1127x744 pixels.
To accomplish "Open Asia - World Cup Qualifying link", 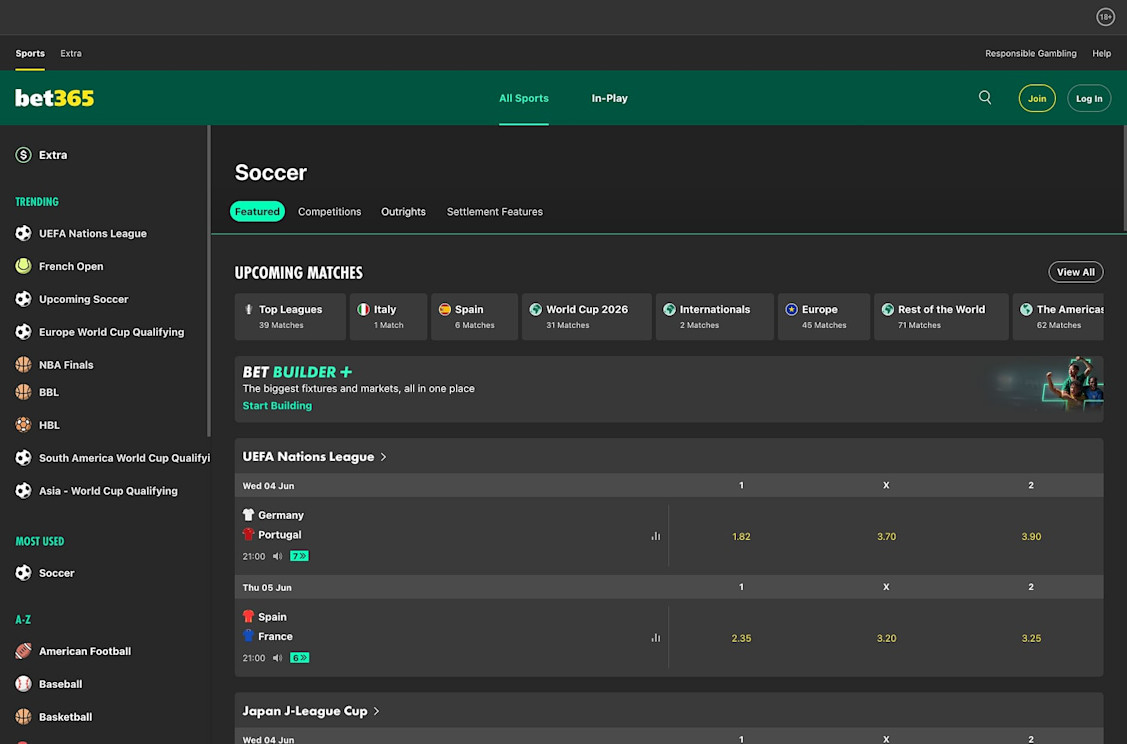I will pyautogui.click(x=108, y=491).
